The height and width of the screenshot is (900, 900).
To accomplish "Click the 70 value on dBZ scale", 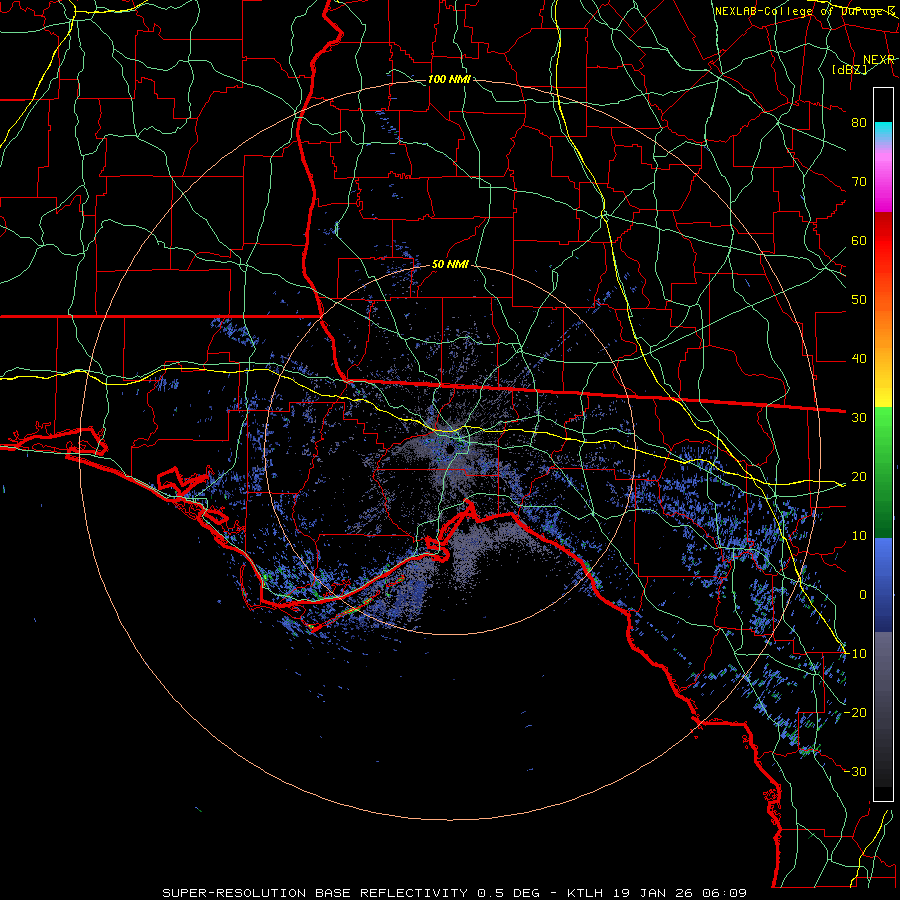I will pyautogui.click(x=859, y=182).
